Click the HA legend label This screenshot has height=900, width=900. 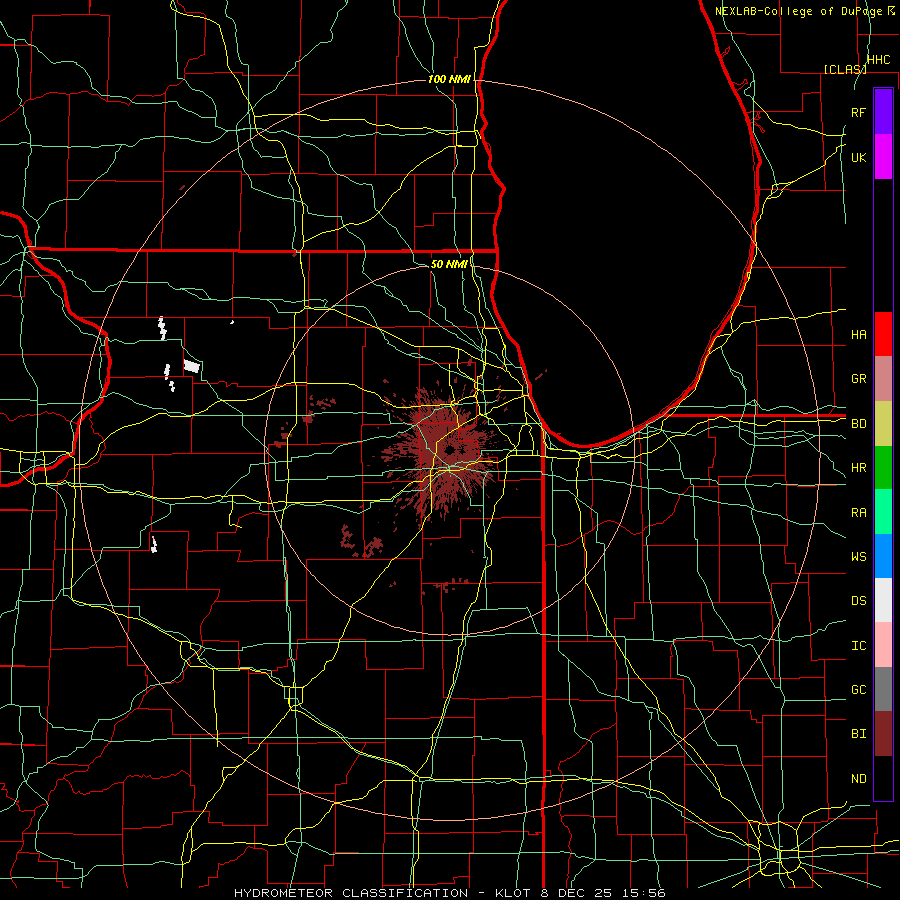click(859, 334)
